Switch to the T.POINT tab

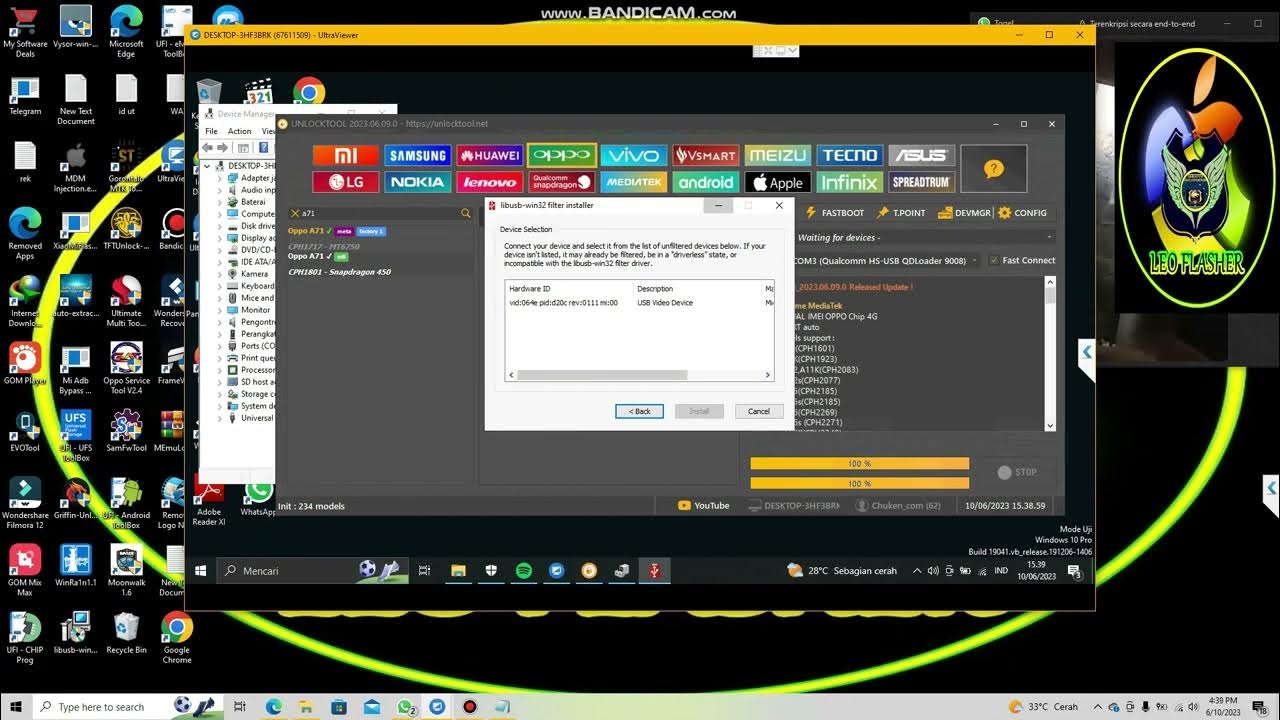901,213
